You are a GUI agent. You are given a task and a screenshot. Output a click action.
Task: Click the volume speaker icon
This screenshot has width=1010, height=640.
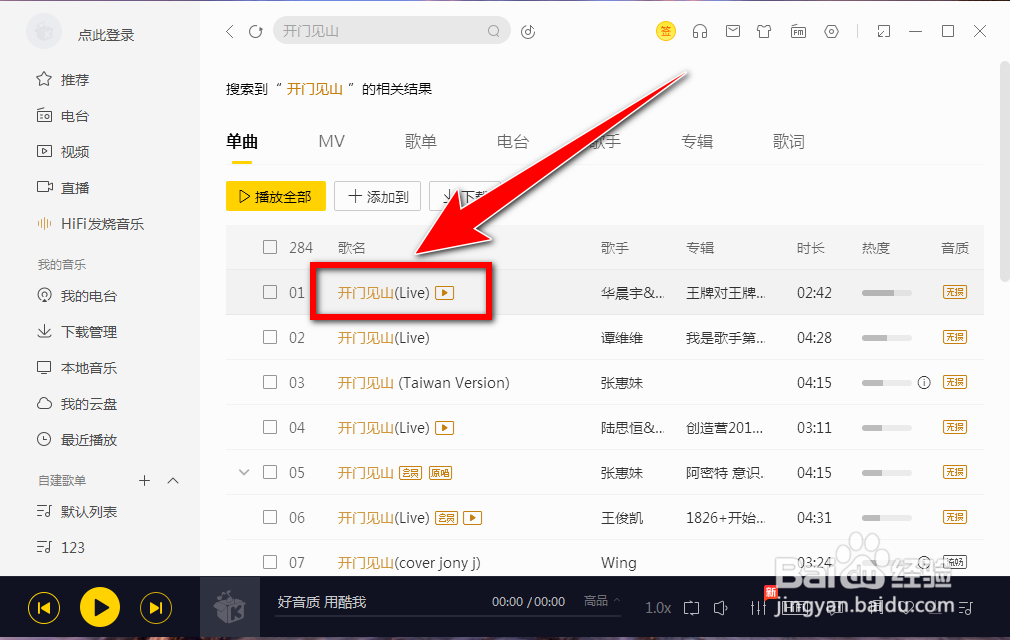pos(721,608)
